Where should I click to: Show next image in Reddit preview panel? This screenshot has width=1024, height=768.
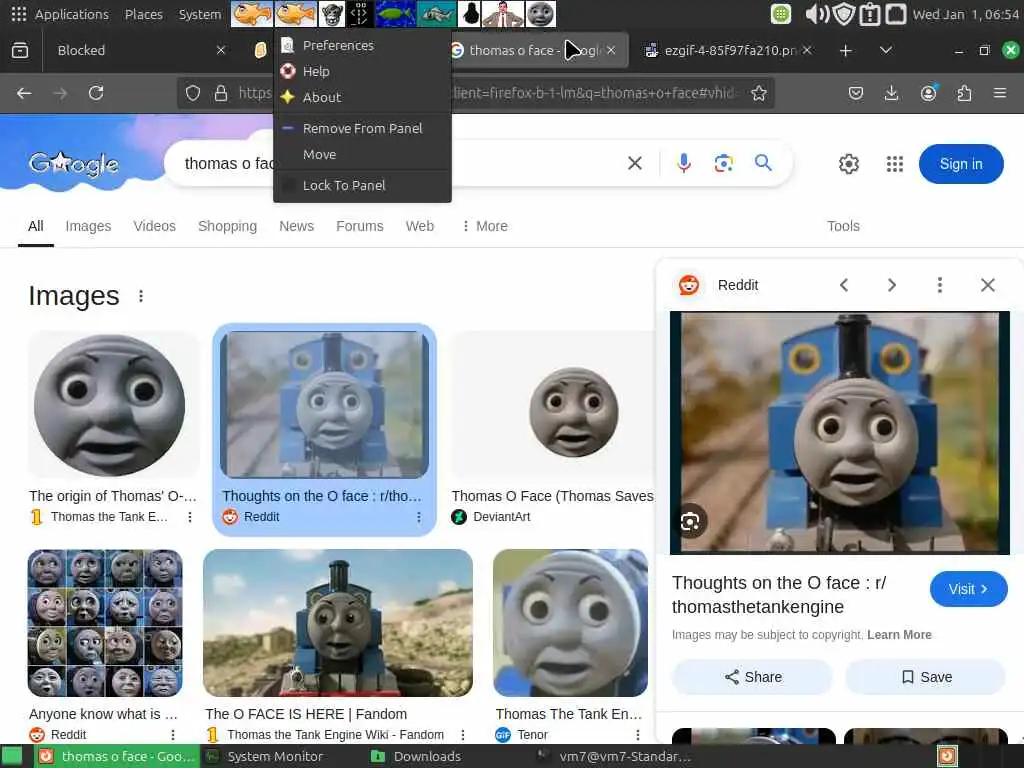[891, 285]
